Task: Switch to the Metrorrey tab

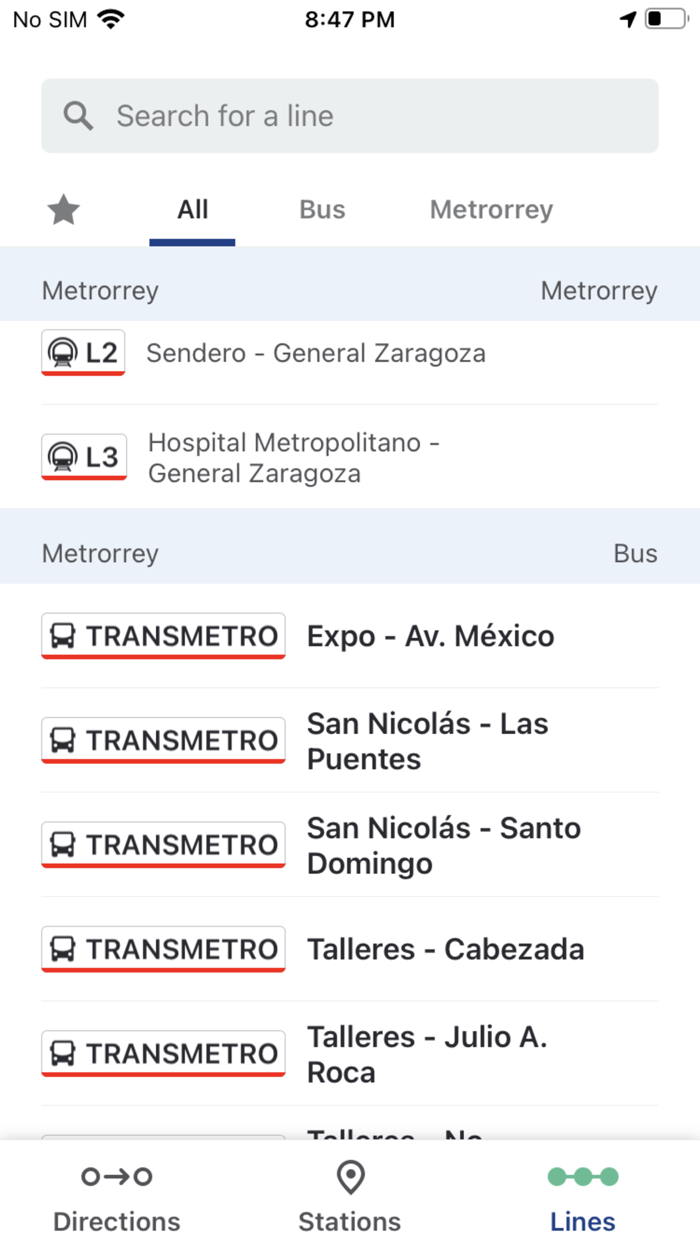Action: click(x=491, y=210)
